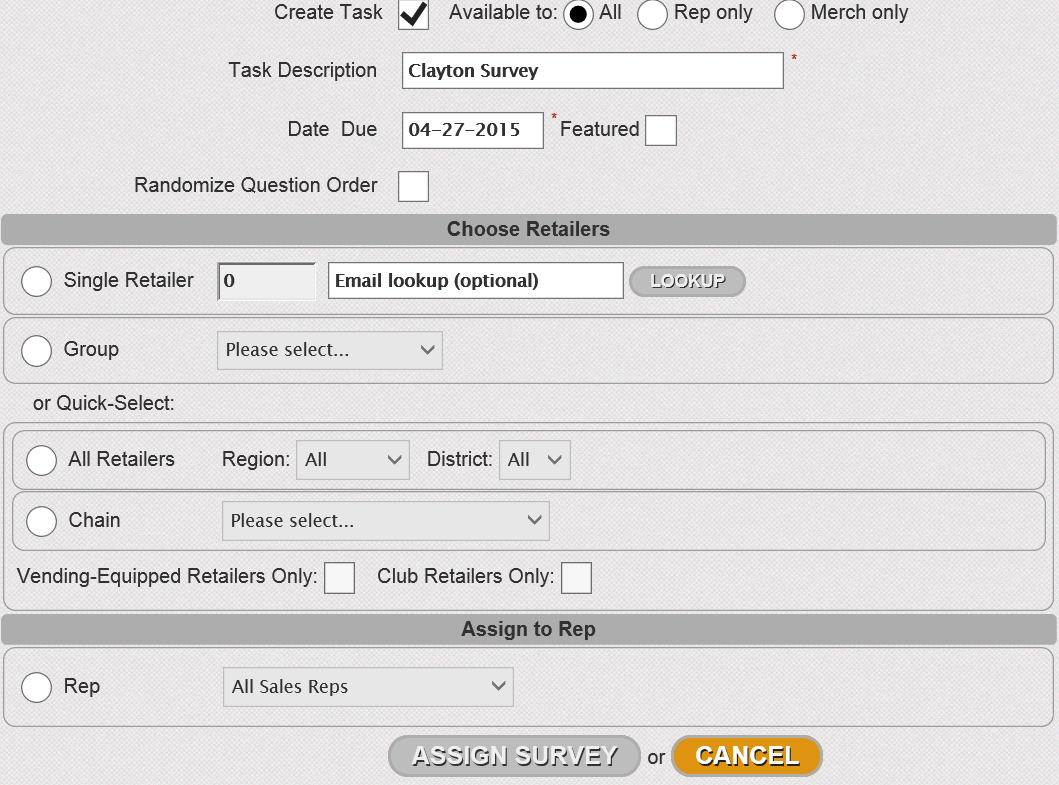This screenshot has height=785, width=1059.
Task: Open the Region dropdown
Action: pyautogui.click(x=353, y=460)
